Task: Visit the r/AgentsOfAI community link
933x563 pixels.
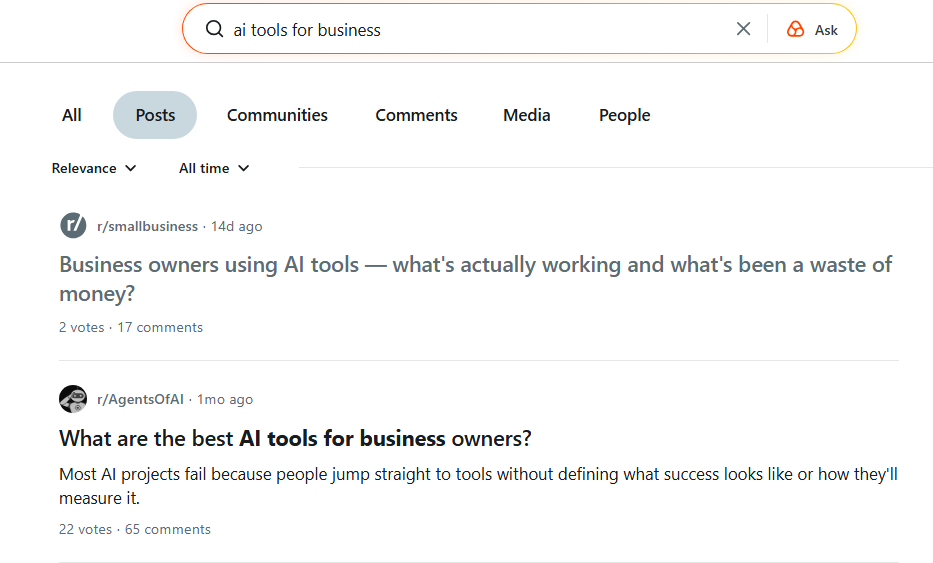Action: click(140, 400)
